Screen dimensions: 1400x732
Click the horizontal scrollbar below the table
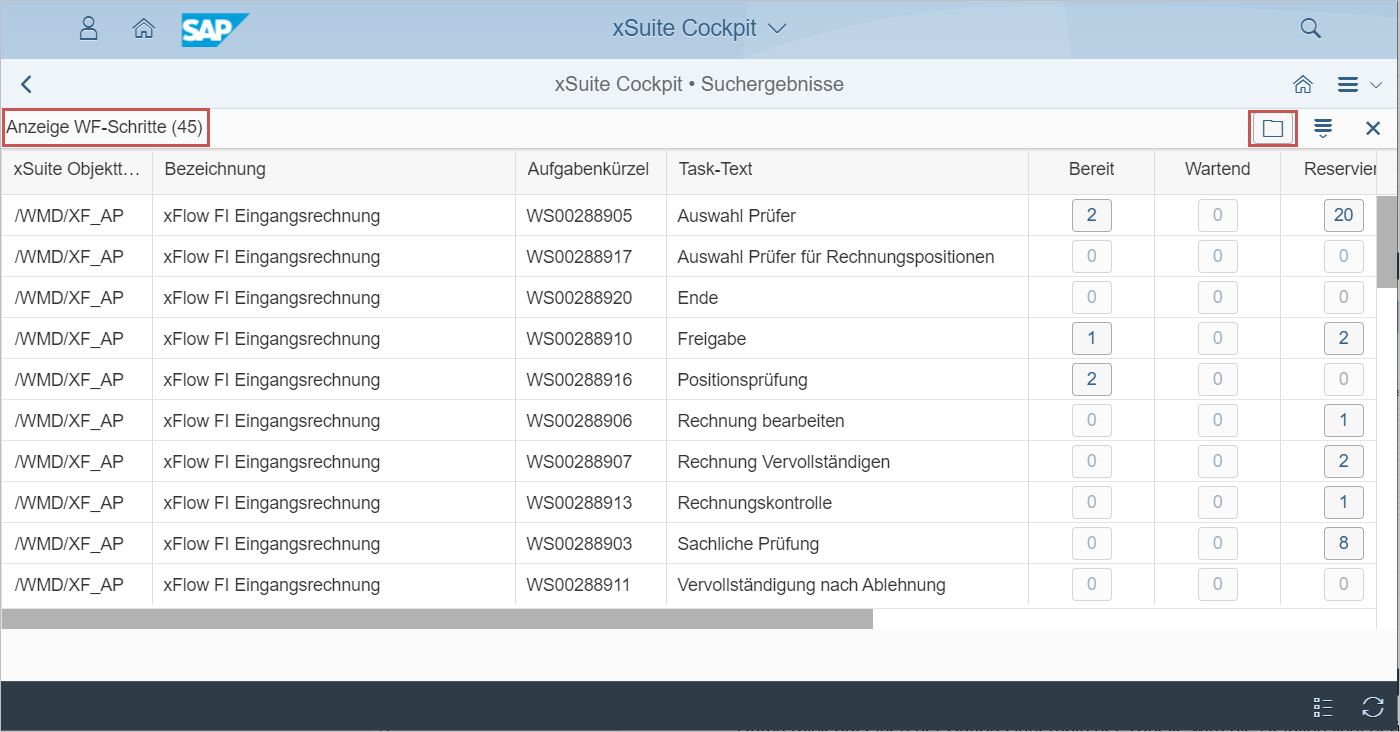coord(437,619)
